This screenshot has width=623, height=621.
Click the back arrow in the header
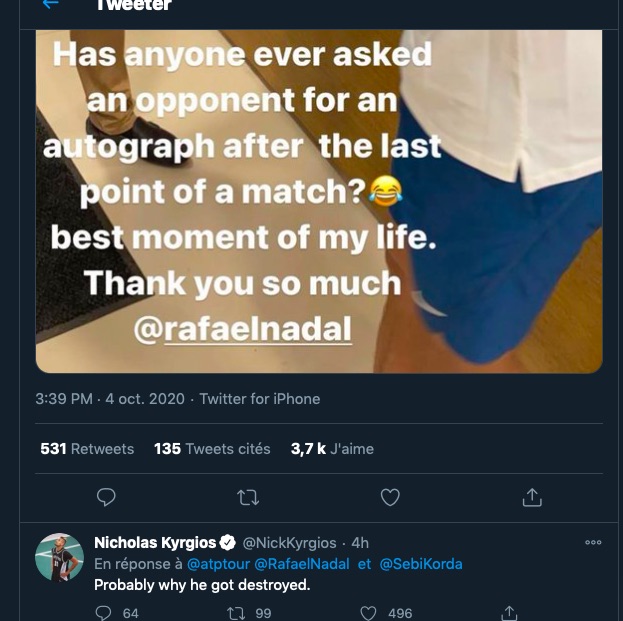51,5
